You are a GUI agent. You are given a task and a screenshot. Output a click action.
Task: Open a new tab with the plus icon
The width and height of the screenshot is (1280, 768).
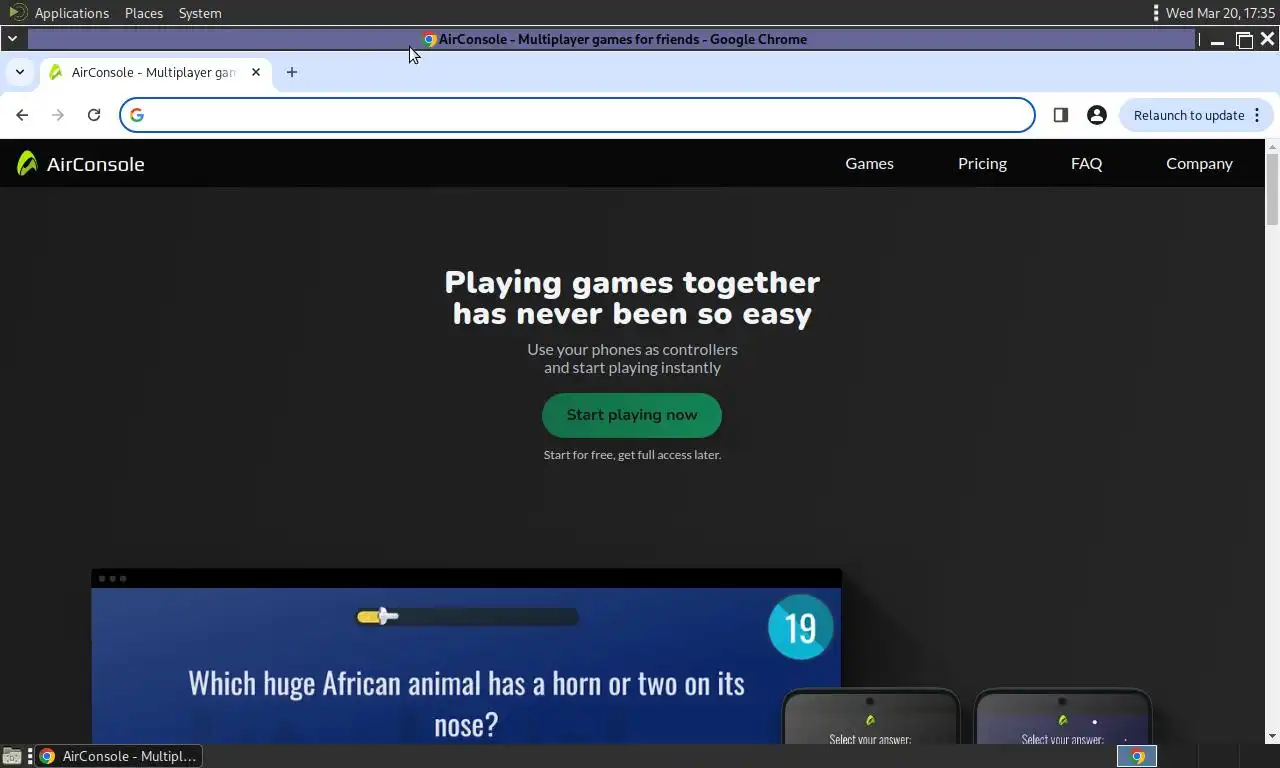292,72
